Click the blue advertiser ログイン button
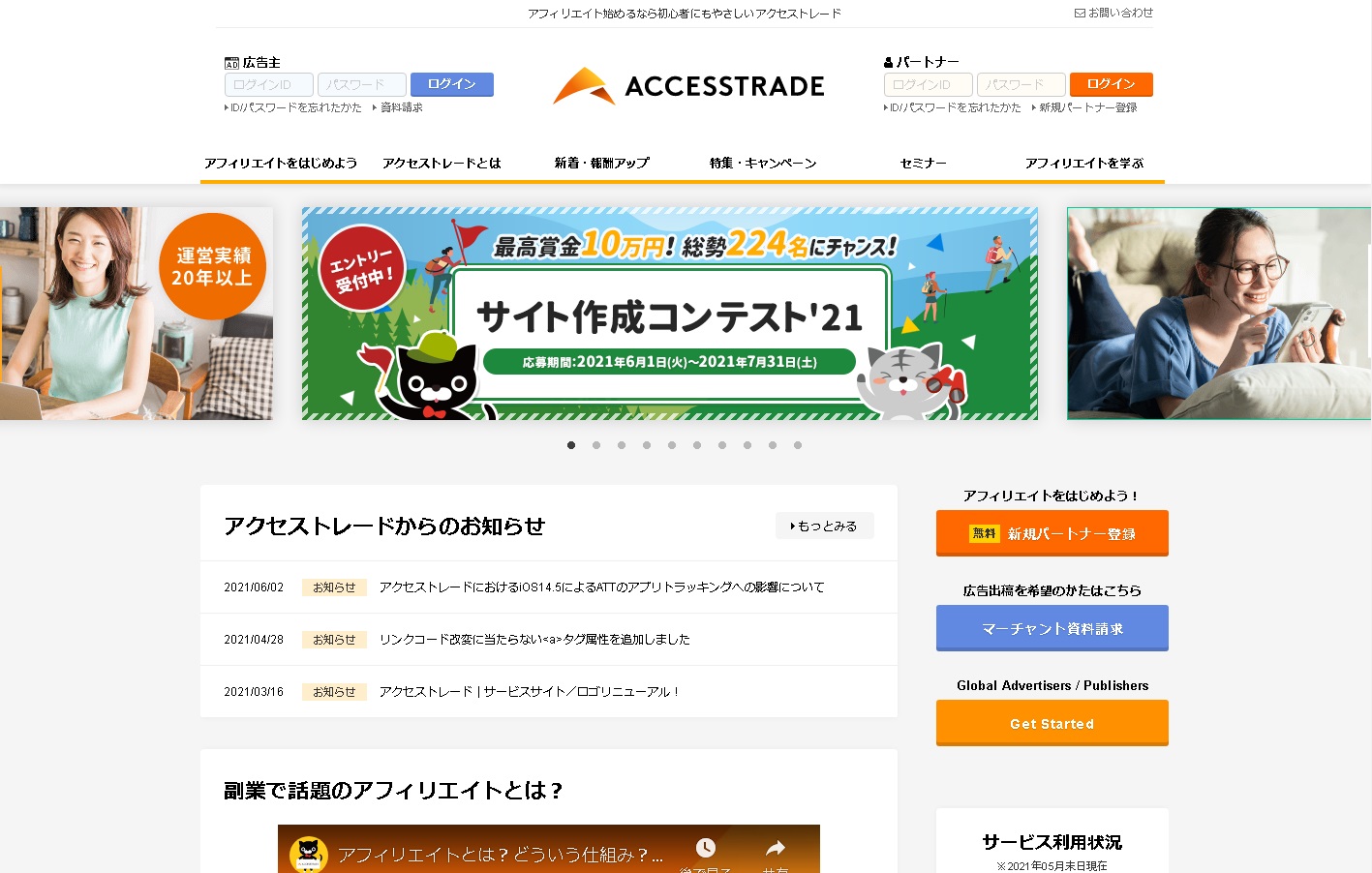1372x873 pixels. pos(452,84)
